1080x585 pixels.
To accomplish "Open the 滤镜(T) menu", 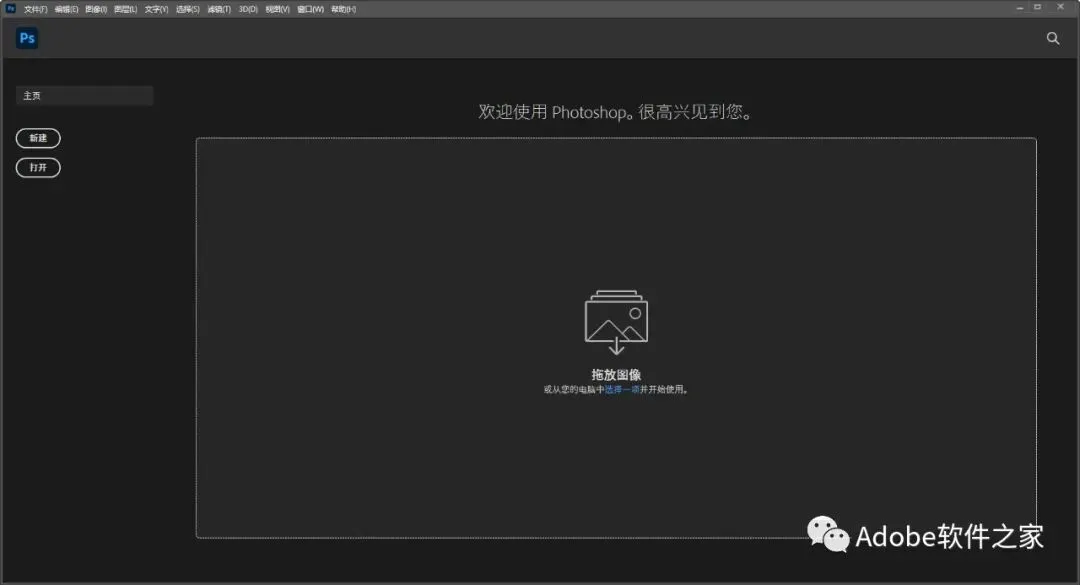I will point(219,9).
